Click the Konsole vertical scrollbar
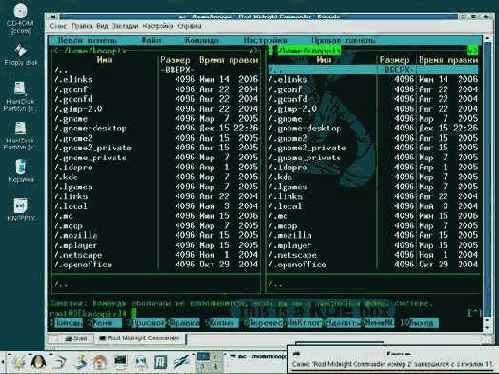Image resolution: width=499 pixels, height=374 pixels. pyautogui.click(x=487, y=180)
